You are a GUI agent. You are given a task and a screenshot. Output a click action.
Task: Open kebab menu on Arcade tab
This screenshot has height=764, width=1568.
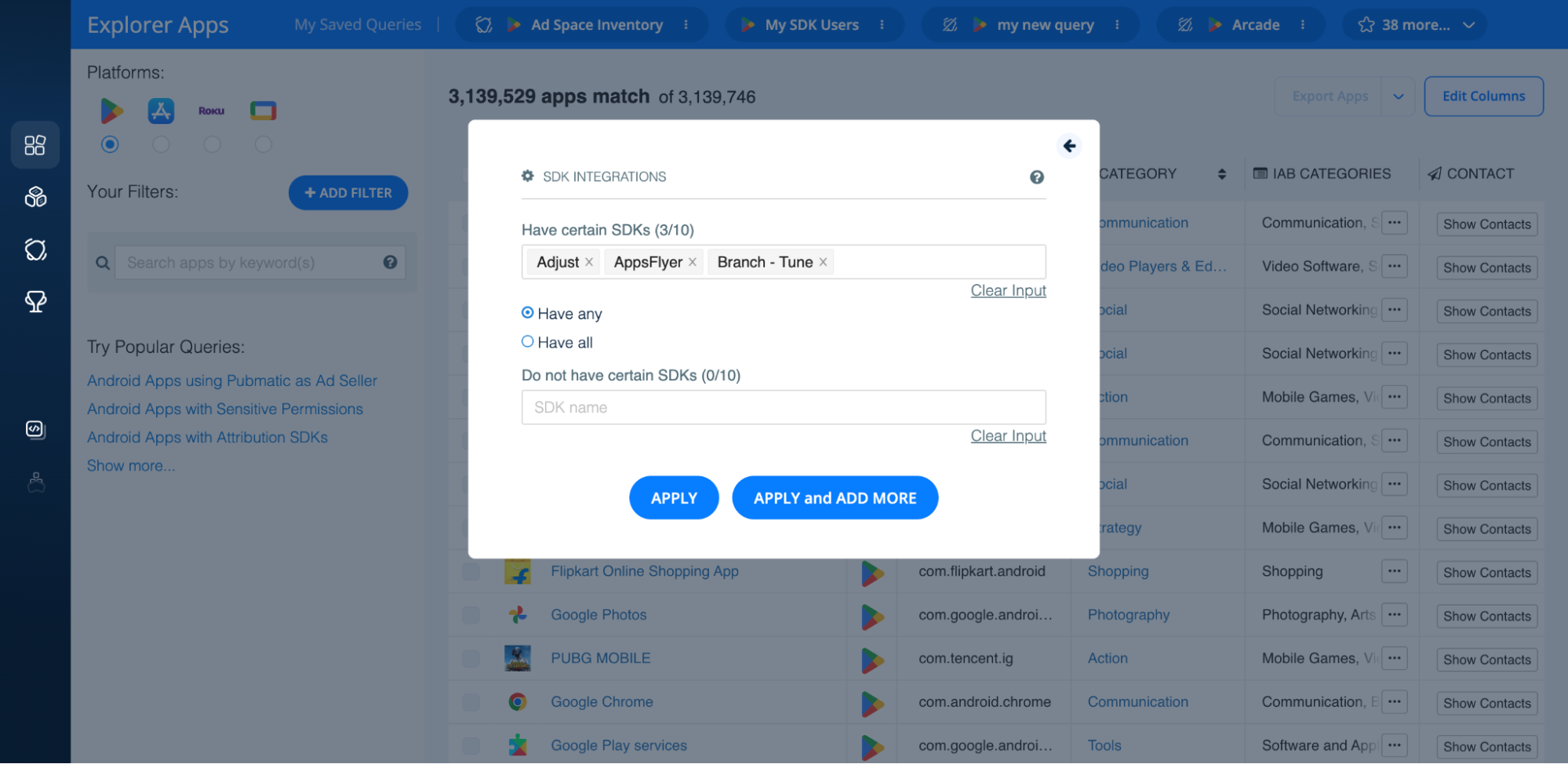coord(1303,25)
